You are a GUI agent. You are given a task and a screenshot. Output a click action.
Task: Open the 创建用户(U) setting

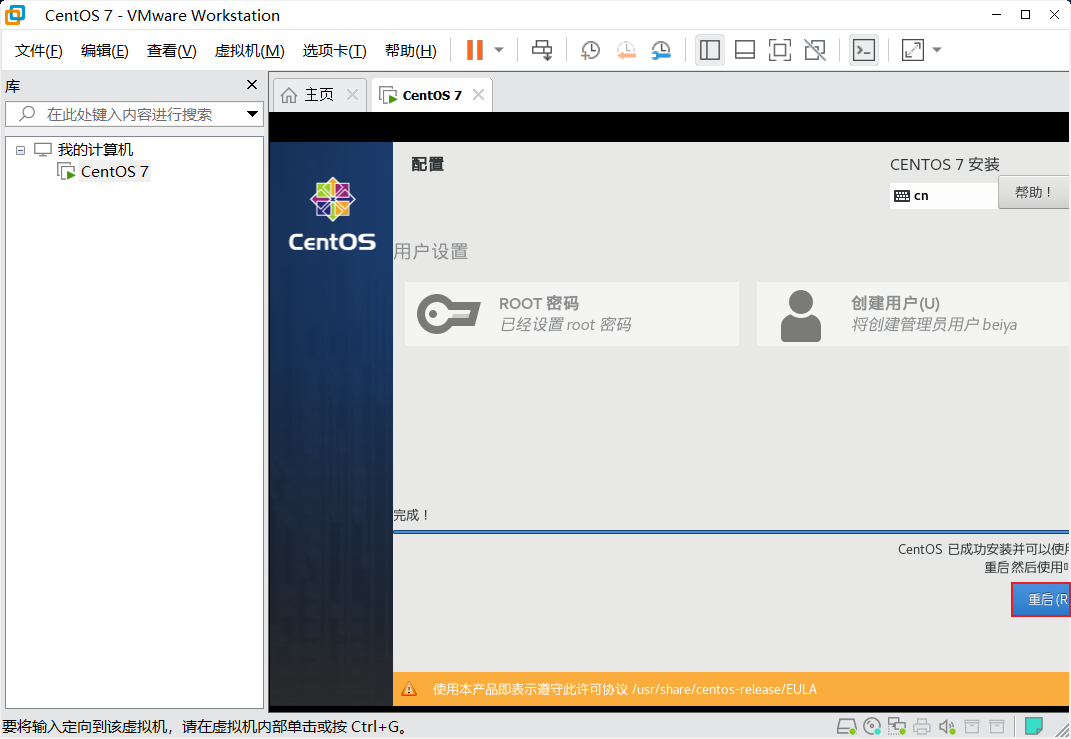coord(913,314)
